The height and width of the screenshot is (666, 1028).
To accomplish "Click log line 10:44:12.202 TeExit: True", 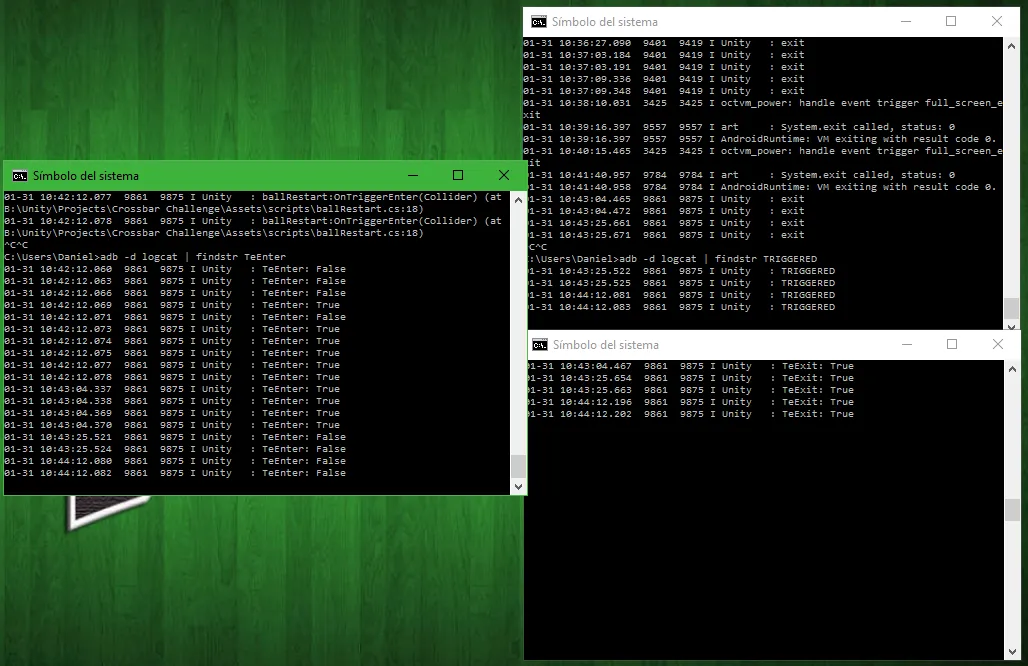I will (691, 414).
